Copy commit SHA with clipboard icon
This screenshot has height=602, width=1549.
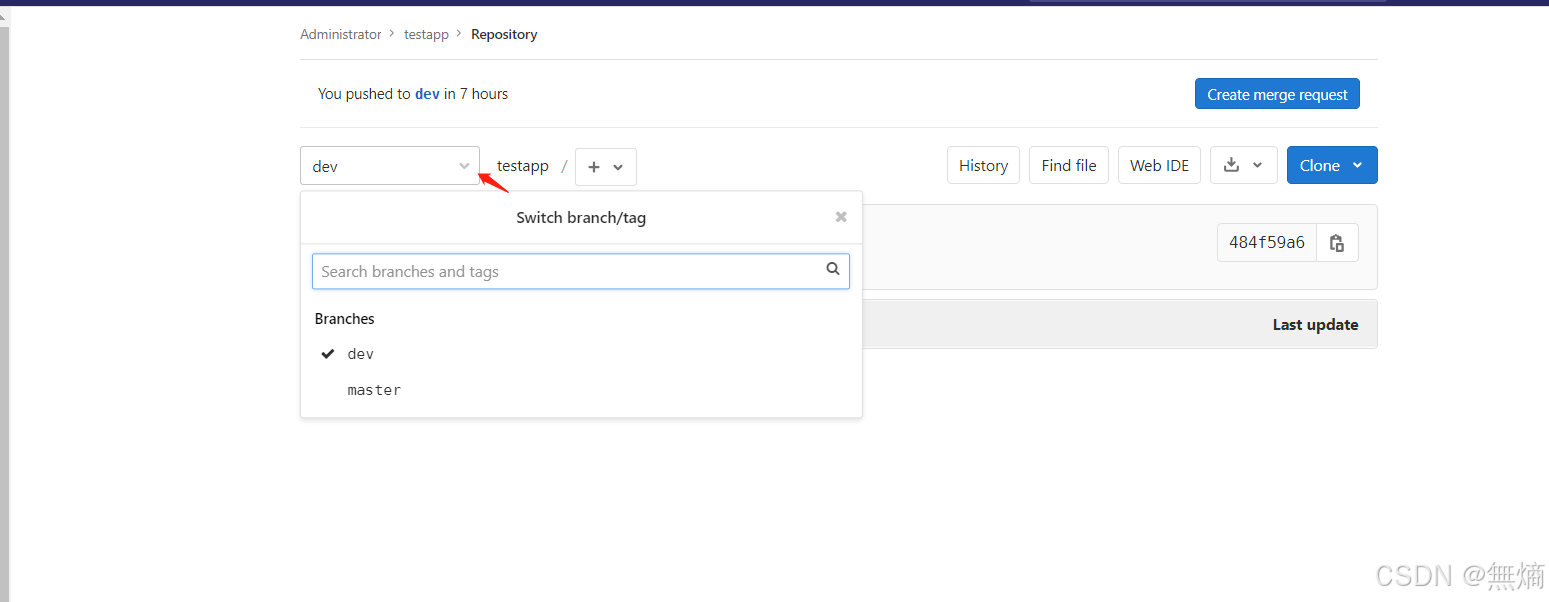coord(1337,243)
